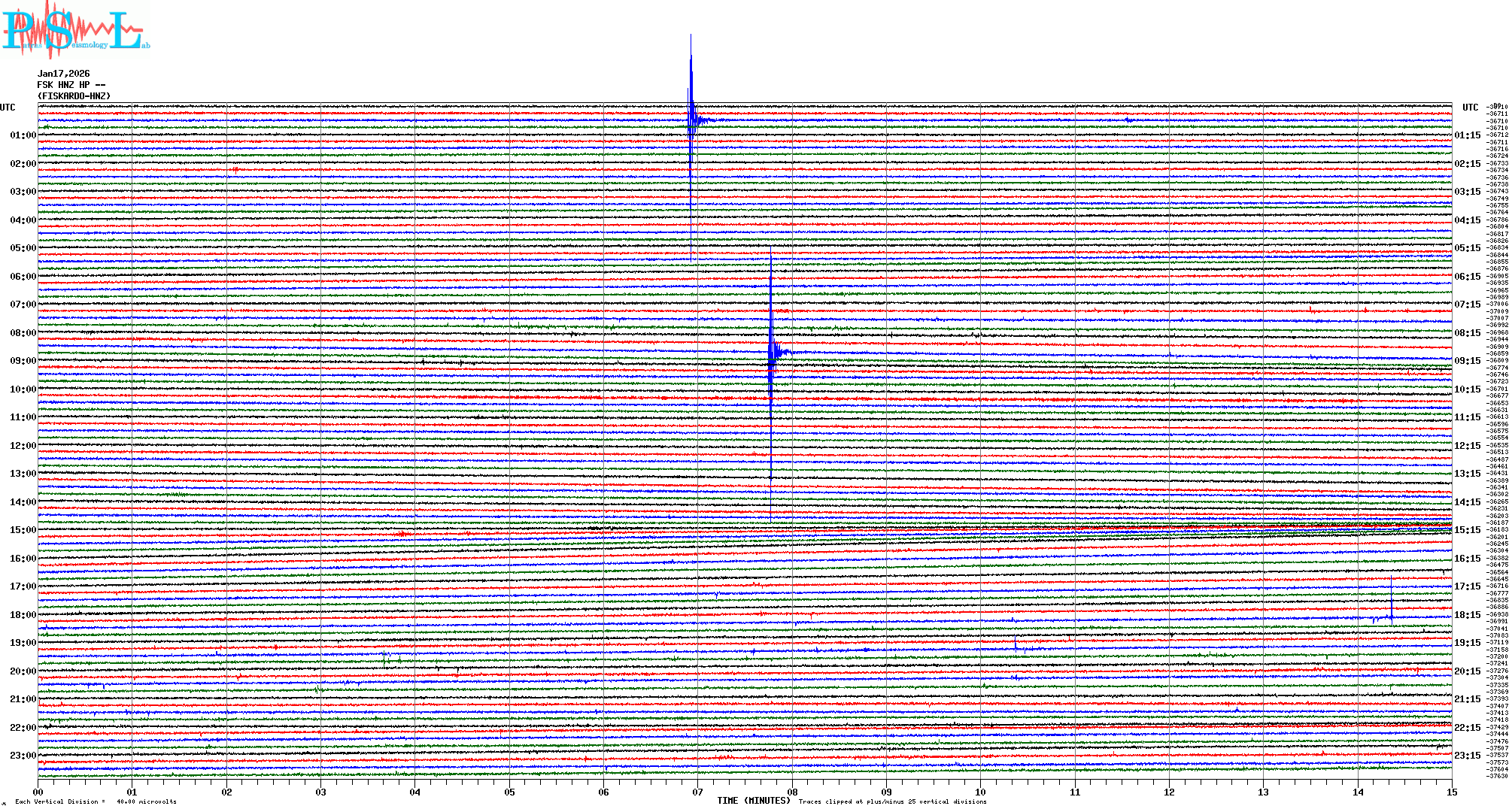This screenshot has width=1512, height=812.
Task: Click the Traces clipped footnote text
Action: 892,801
